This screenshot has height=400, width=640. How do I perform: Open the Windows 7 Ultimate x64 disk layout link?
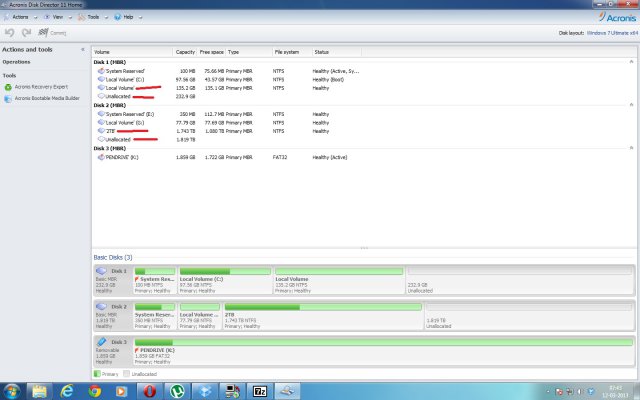coord(612,33)
